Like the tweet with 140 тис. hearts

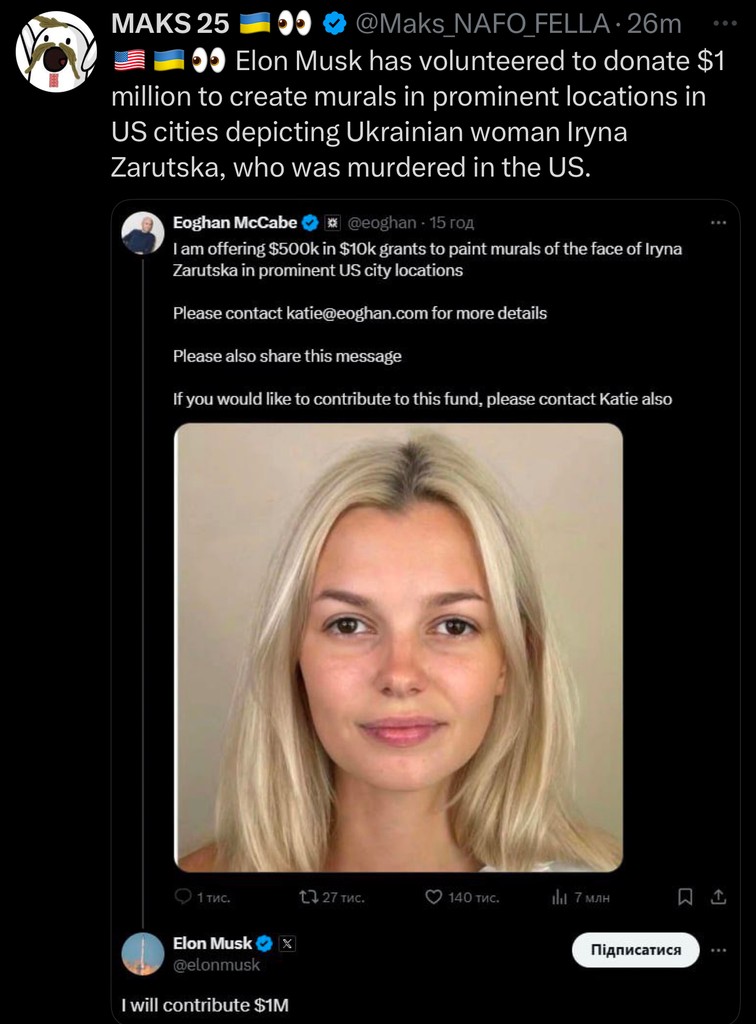pos(433,897)
